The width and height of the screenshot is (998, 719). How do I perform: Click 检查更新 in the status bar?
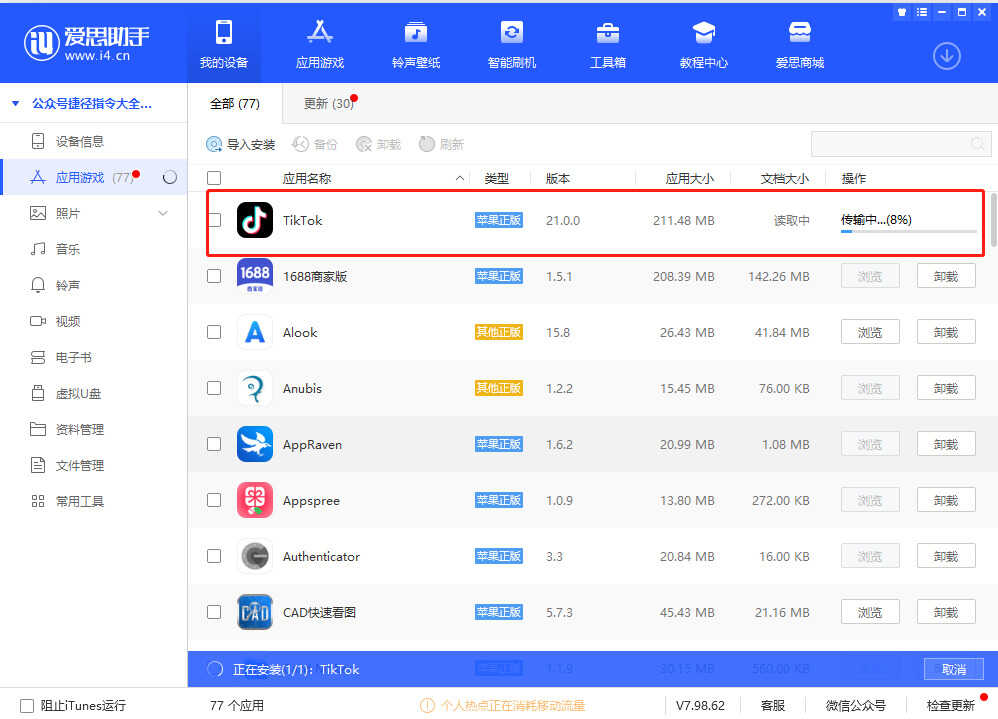pyautogui.click(x=950, y=705)
